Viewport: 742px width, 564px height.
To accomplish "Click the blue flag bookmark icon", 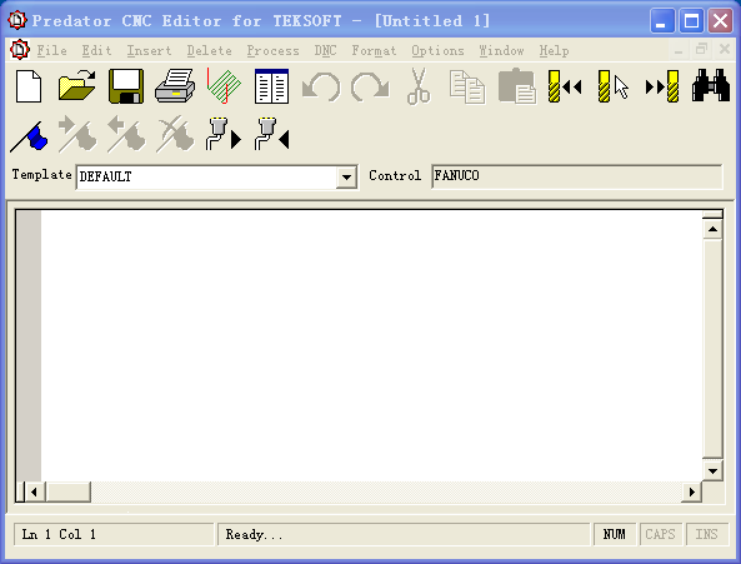I will coord(29,135).
